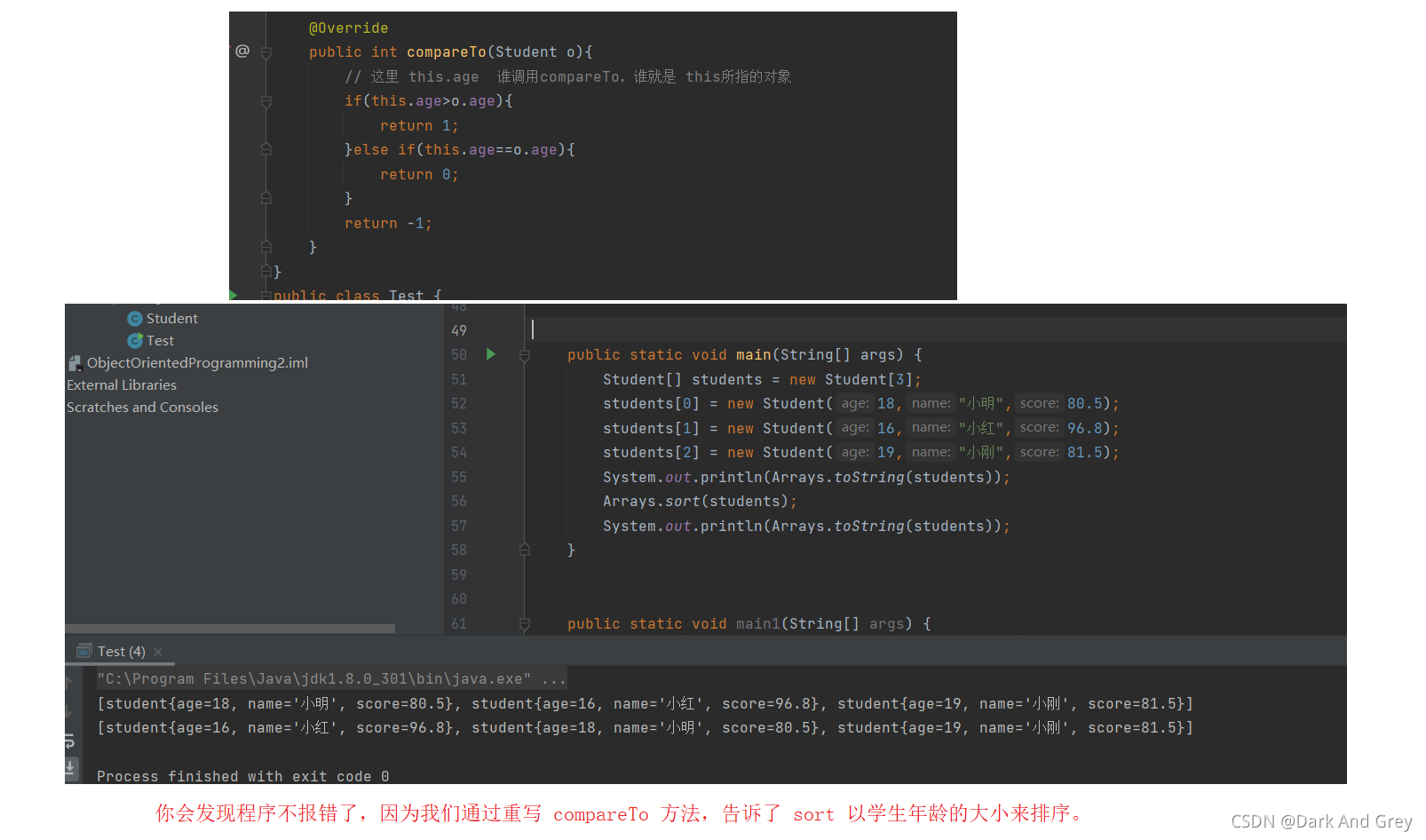Click the down-arrow stack trace icon in console toolbar
The width and height of the screenshot is (1426, 840).
tap(68, 710)
